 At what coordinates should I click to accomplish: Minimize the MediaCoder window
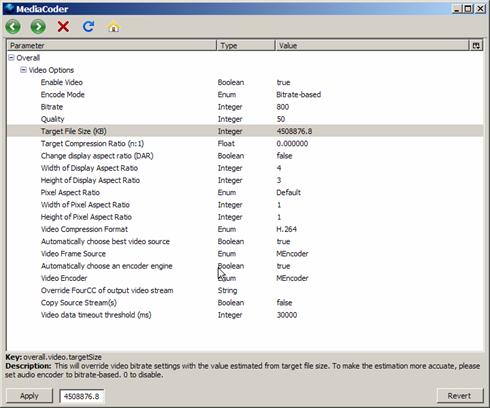[x=457, y=9]
